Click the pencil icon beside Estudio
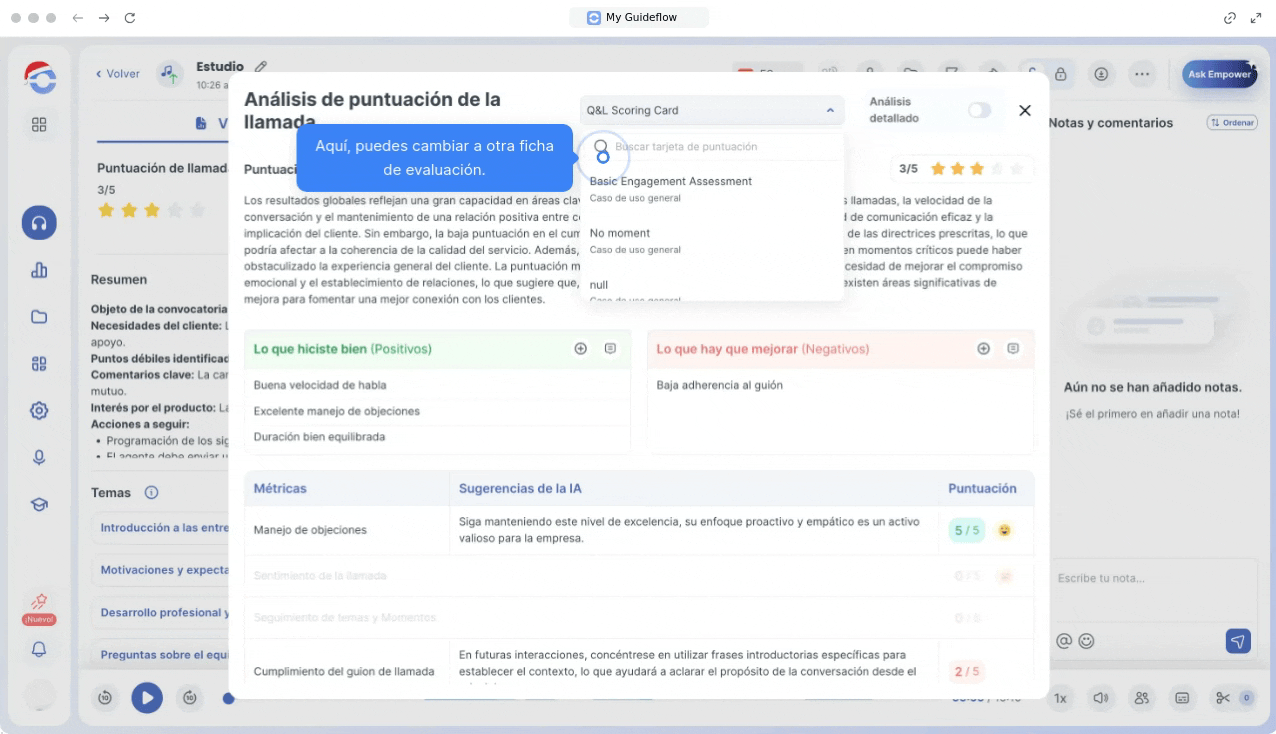The width and height of the screenshot is (1276, 734). tap(261, 67)
